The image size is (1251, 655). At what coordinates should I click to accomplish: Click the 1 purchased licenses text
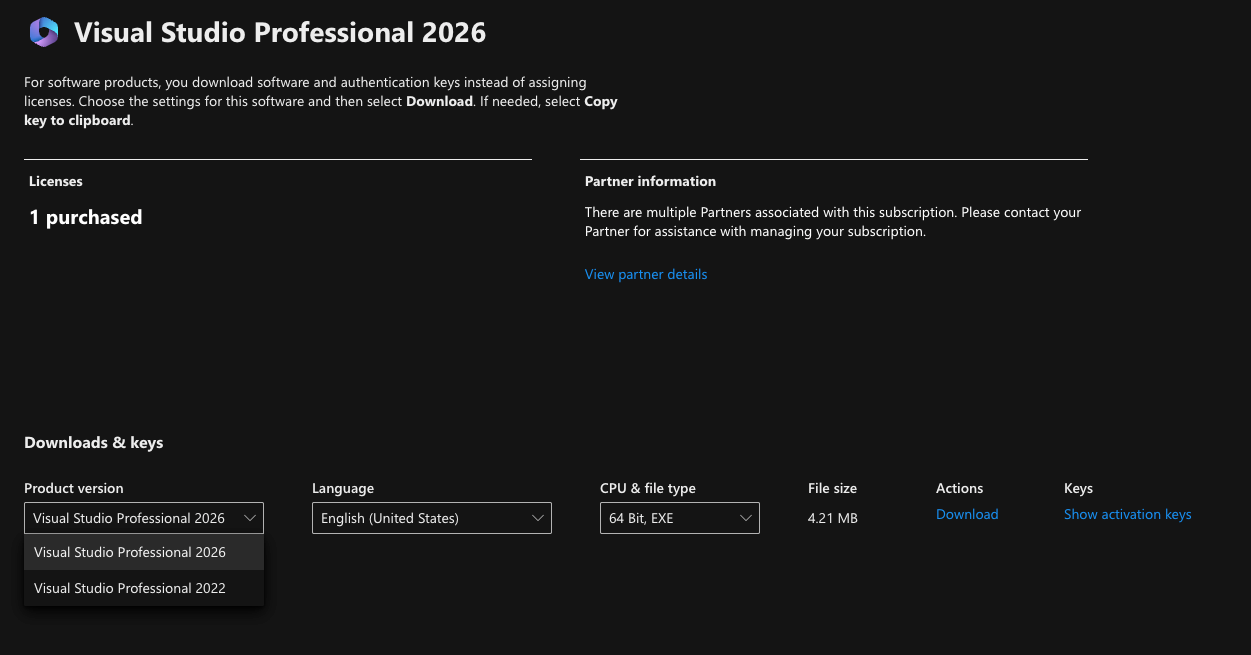tap(85, 217)
